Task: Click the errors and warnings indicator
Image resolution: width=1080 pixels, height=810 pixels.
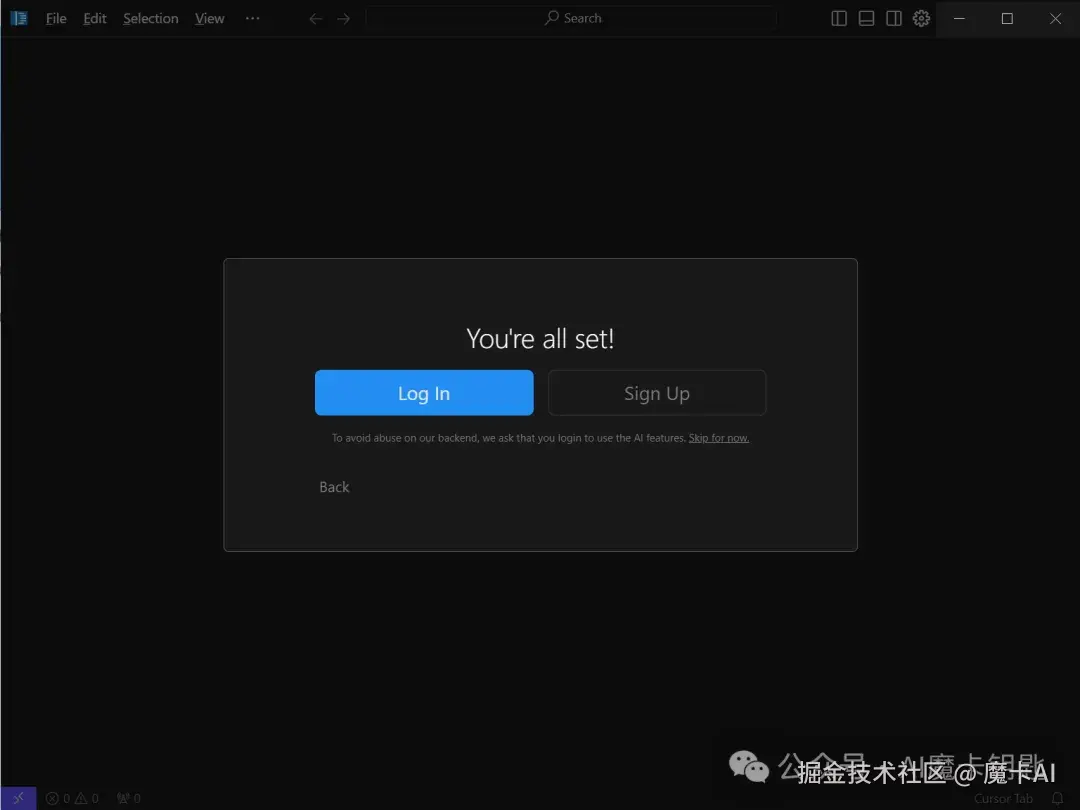Action: coord(72,797)
